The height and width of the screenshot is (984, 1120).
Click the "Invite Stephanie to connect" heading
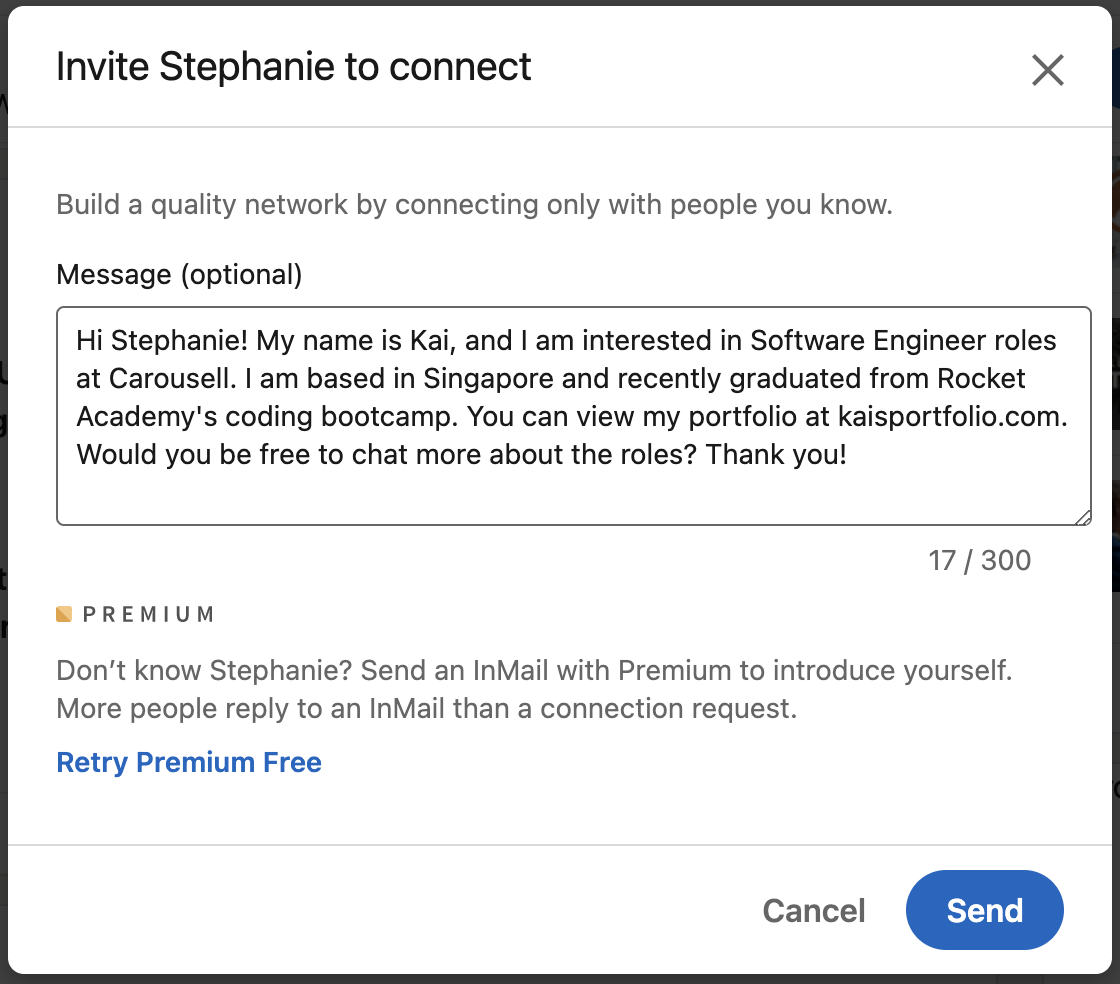click(x=294, y=67)
